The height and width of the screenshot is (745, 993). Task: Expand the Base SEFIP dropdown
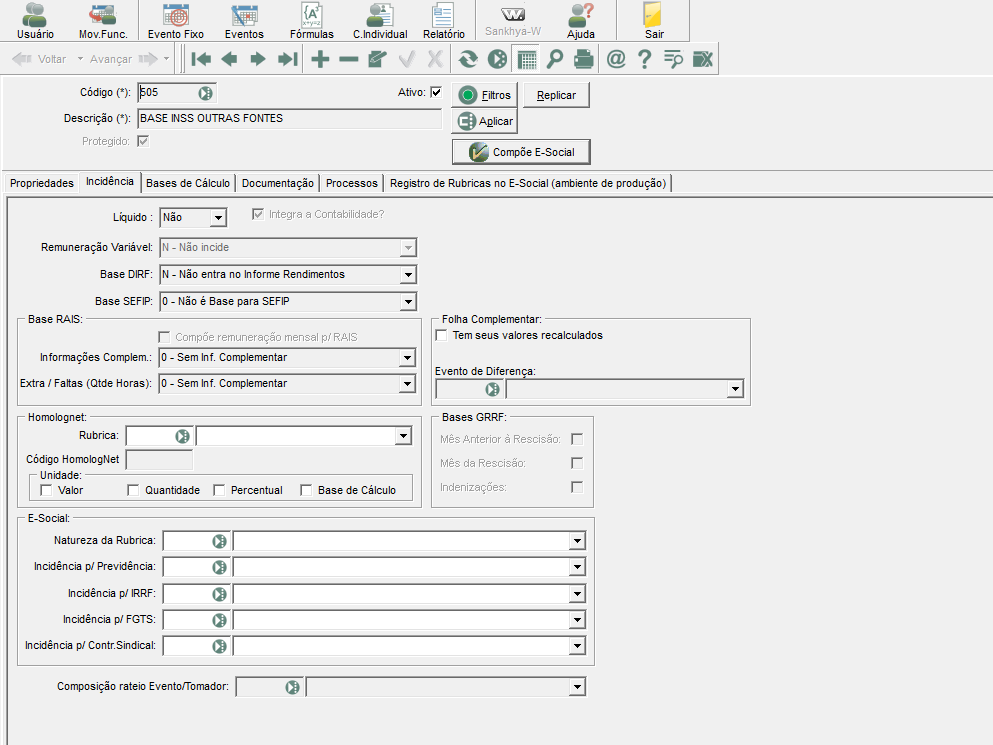coord(408,302)
